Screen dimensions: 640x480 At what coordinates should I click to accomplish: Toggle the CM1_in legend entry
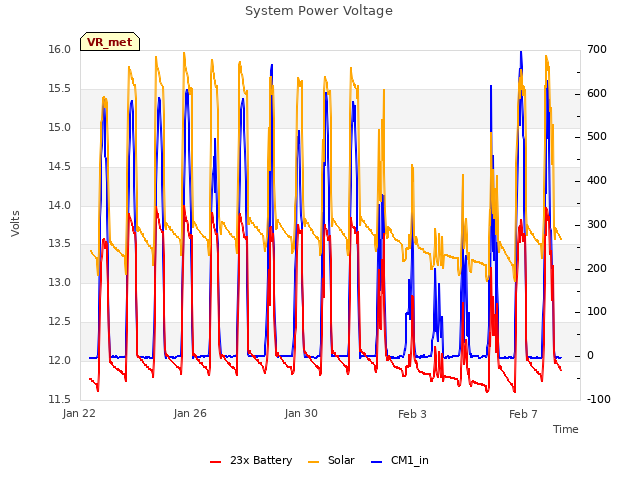pos(400,460)
